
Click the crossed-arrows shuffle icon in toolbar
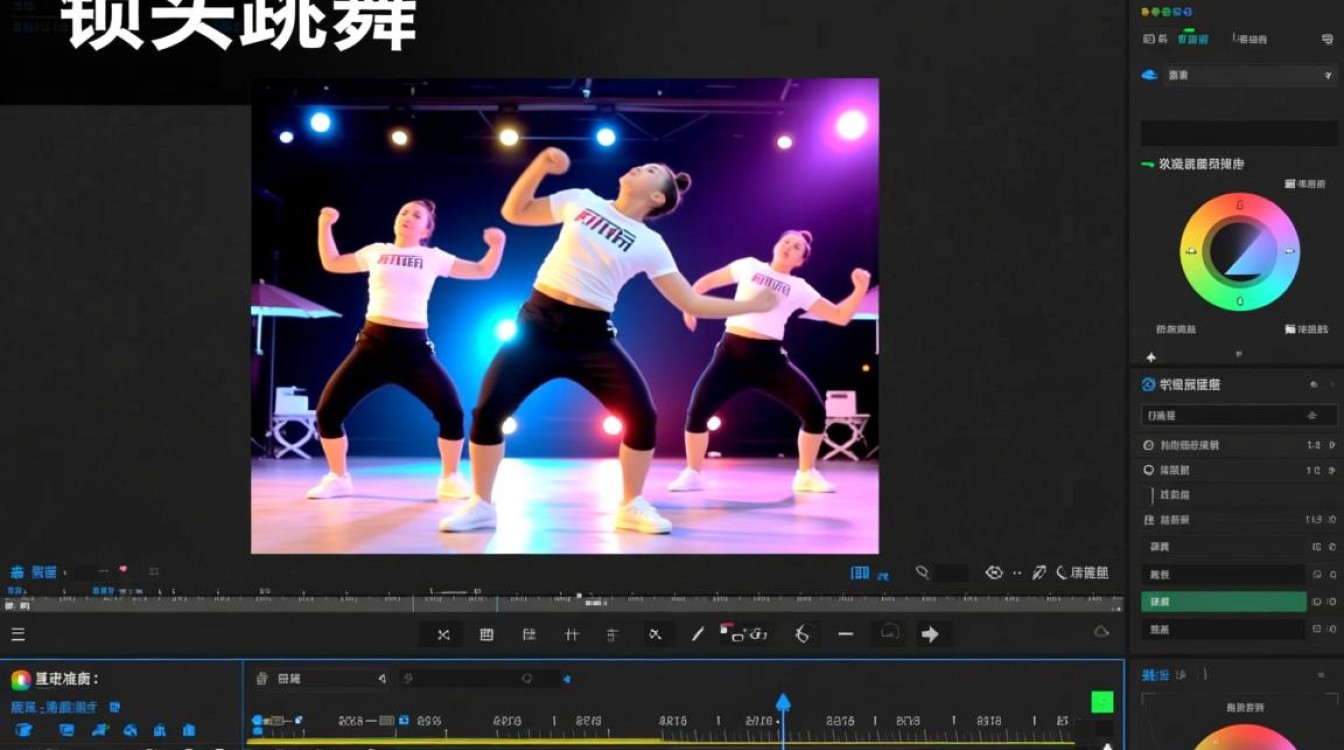(443, 634)
